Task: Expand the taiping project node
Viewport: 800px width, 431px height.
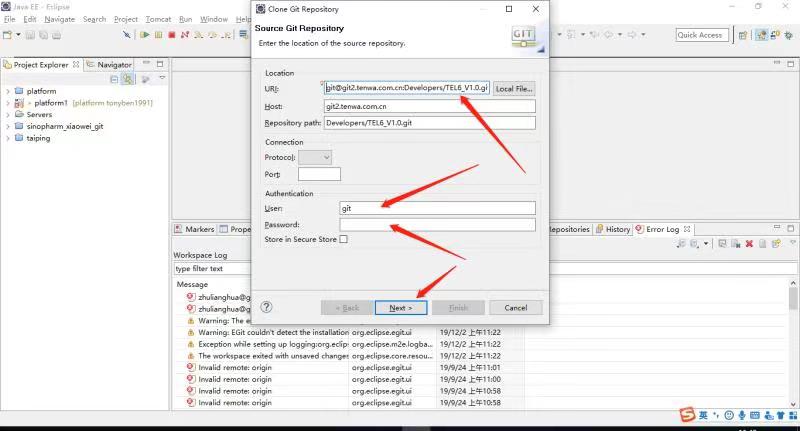Action: pos(8,138)
